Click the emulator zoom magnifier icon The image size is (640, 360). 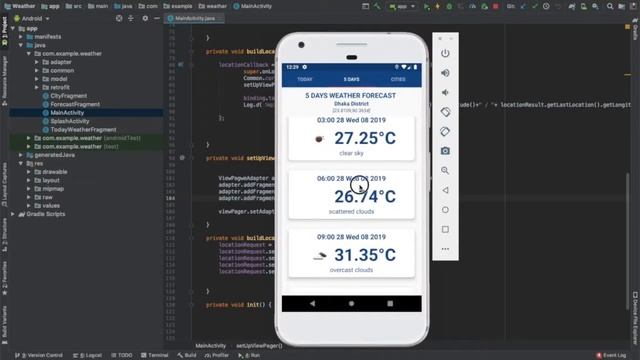[445, 171]
